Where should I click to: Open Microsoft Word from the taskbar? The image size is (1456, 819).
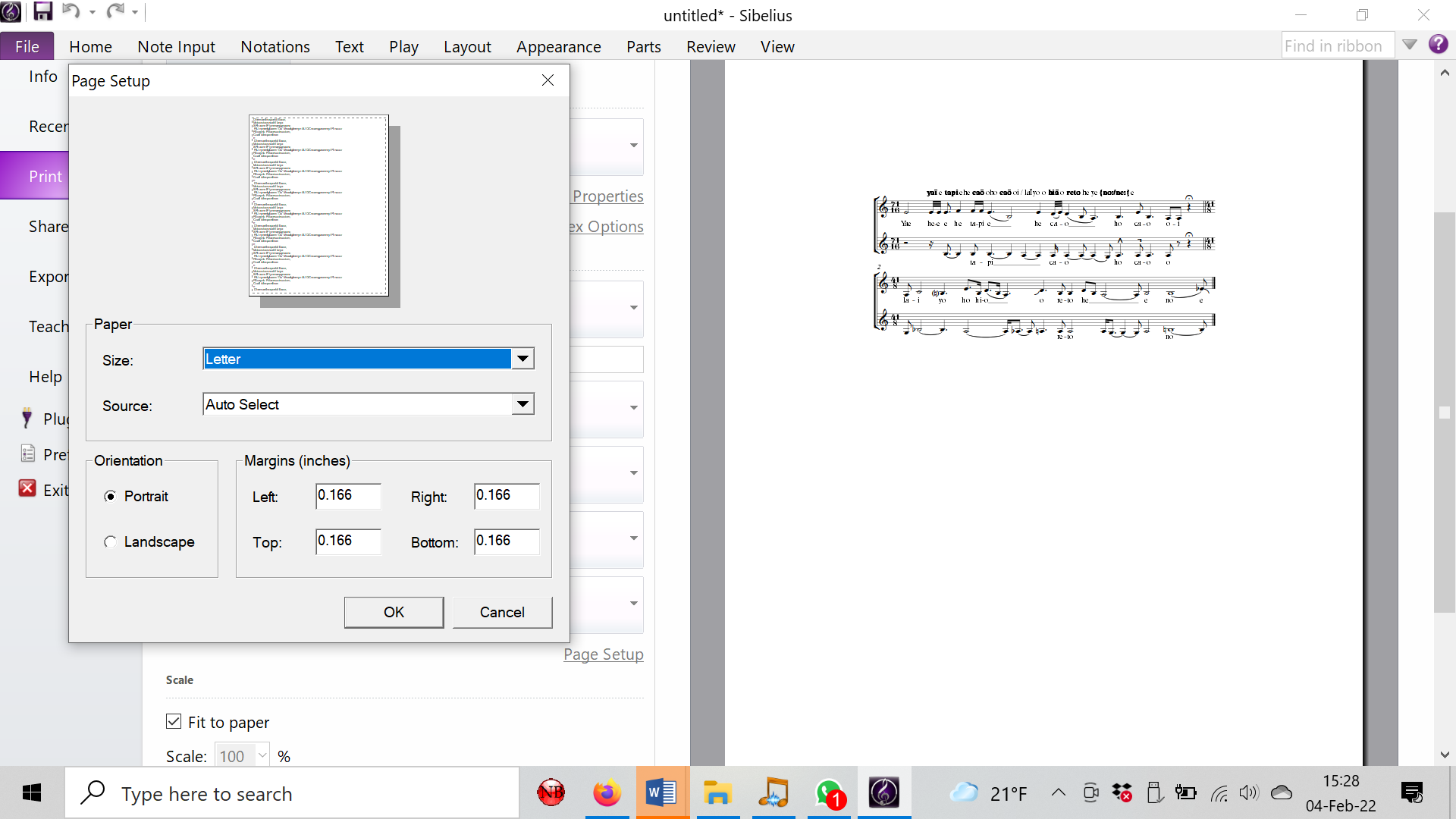click(662, 793)
